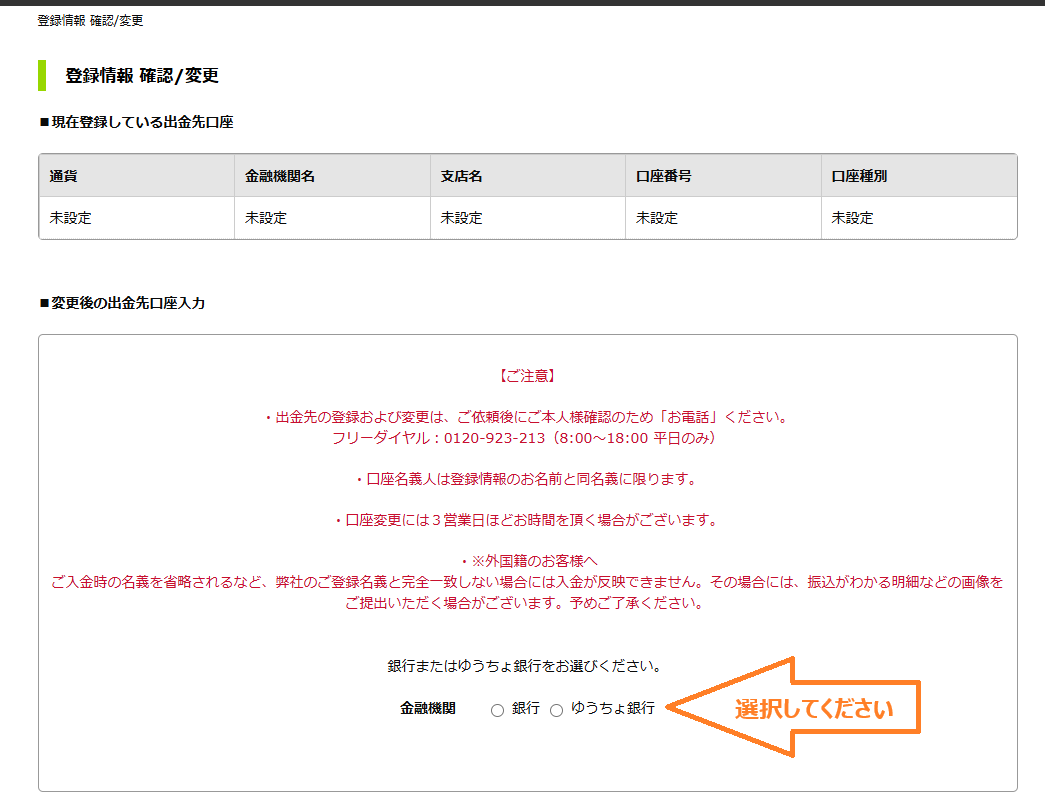Screen dimensions: 1045x796
Task: Click the フリーダイヤル 0120-923-213 phone number line
Action: (x=526, y=438)
